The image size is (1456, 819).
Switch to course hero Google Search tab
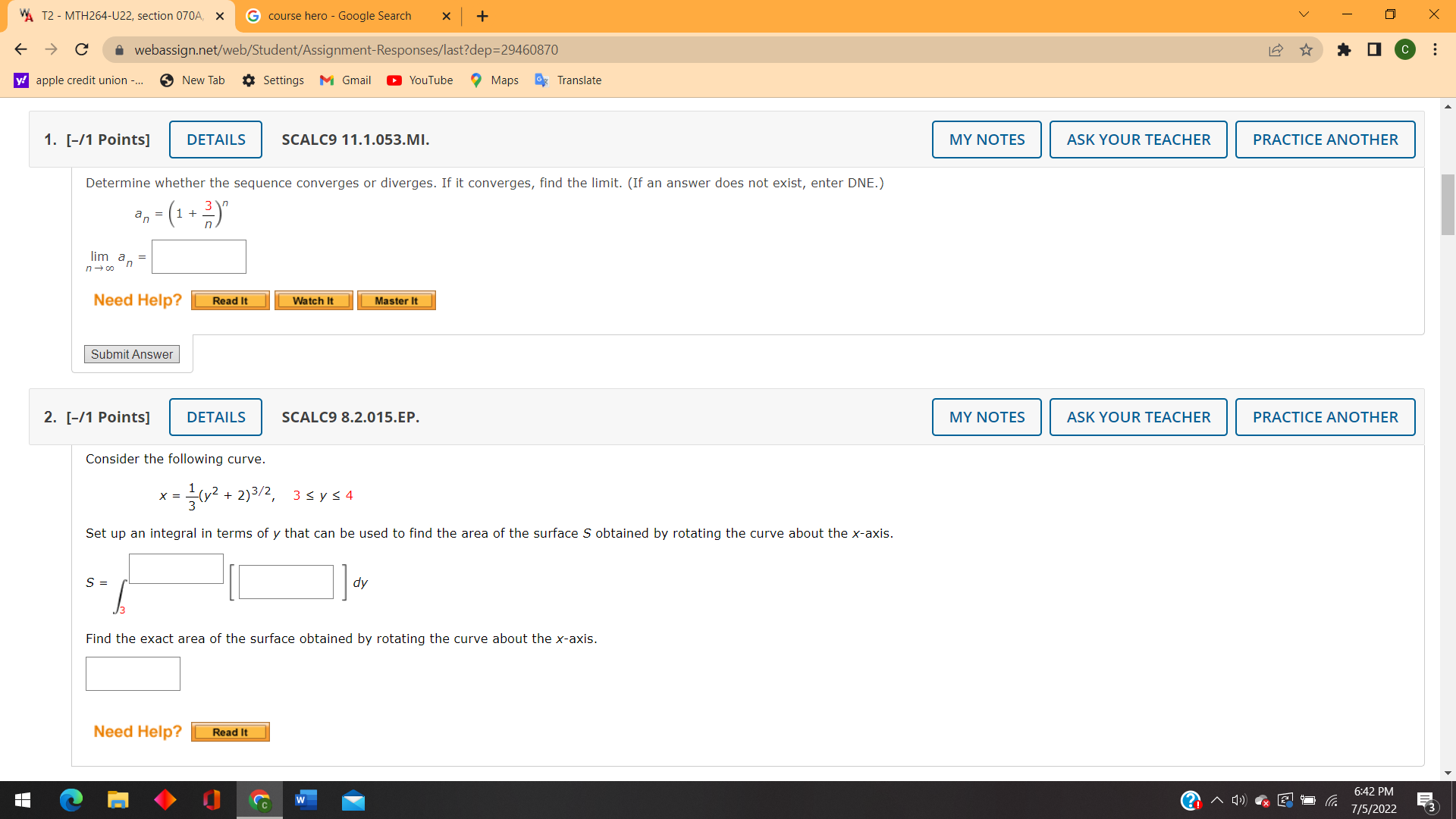(x=339, y=16)
